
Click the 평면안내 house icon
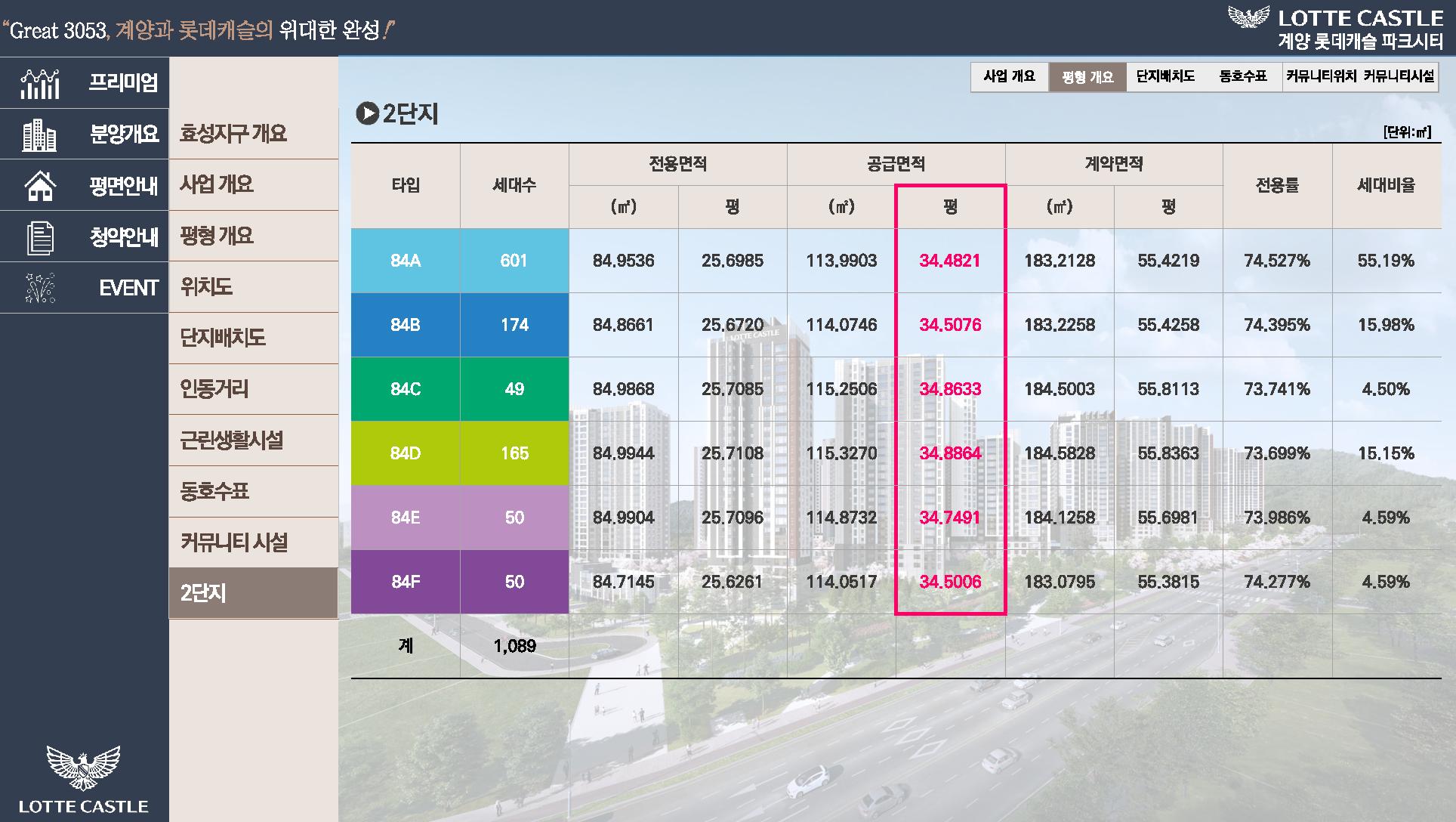(40, 186)
